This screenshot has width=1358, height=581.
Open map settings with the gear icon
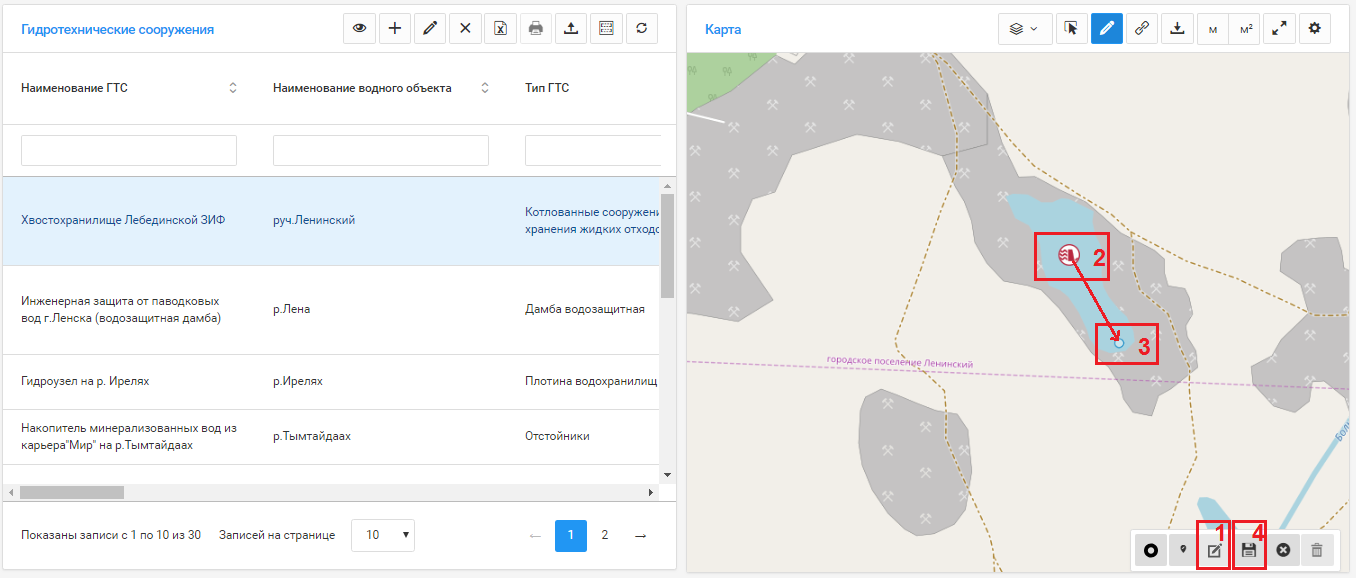click(x=1314, y=29)
